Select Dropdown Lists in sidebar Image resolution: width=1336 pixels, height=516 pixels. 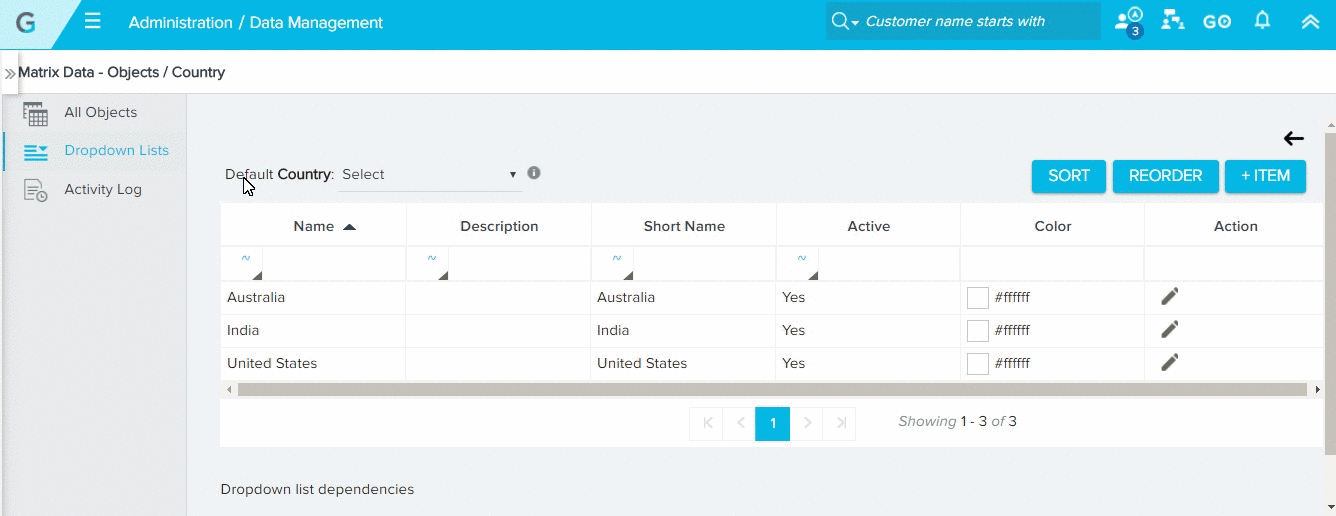(x=116, y=150)
